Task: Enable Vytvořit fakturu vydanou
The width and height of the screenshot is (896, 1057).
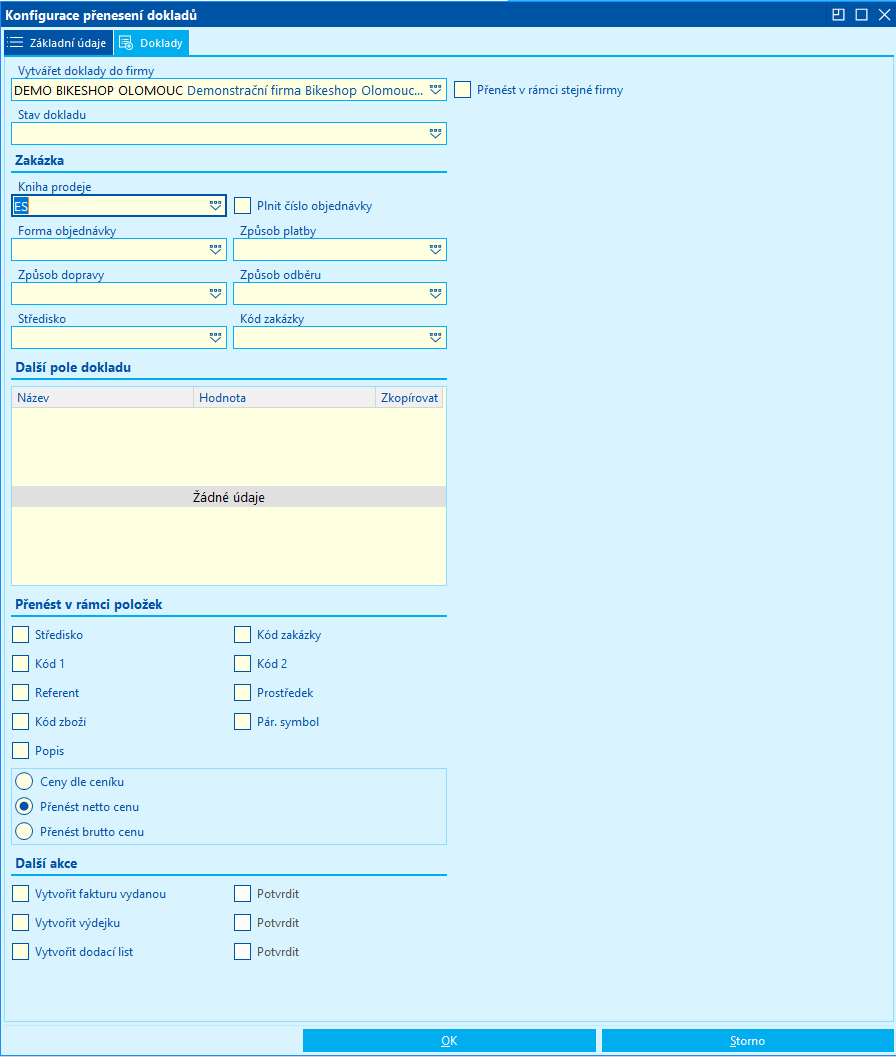Action: click(21, 893)
